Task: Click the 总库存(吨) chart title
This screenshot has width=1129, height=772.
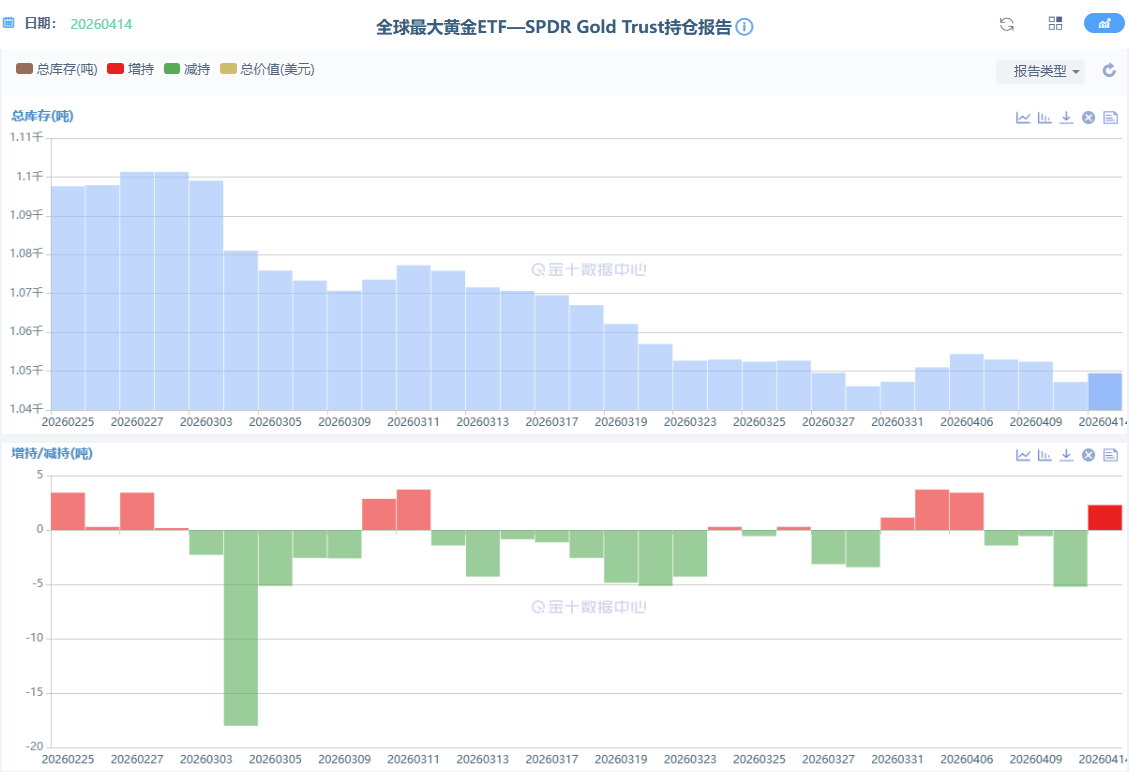Action: pyautogui.click(x=42, y=116)
